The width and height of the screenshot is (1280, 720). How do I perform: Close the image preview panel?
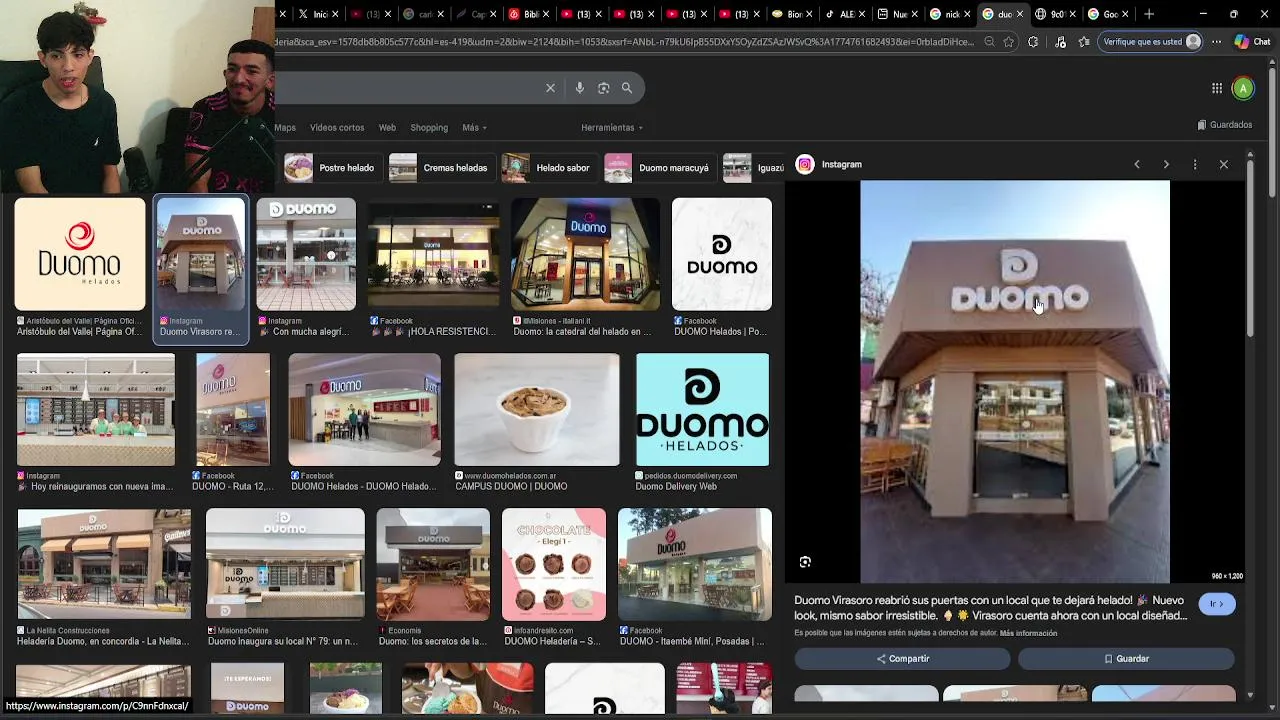point(1223,164)
